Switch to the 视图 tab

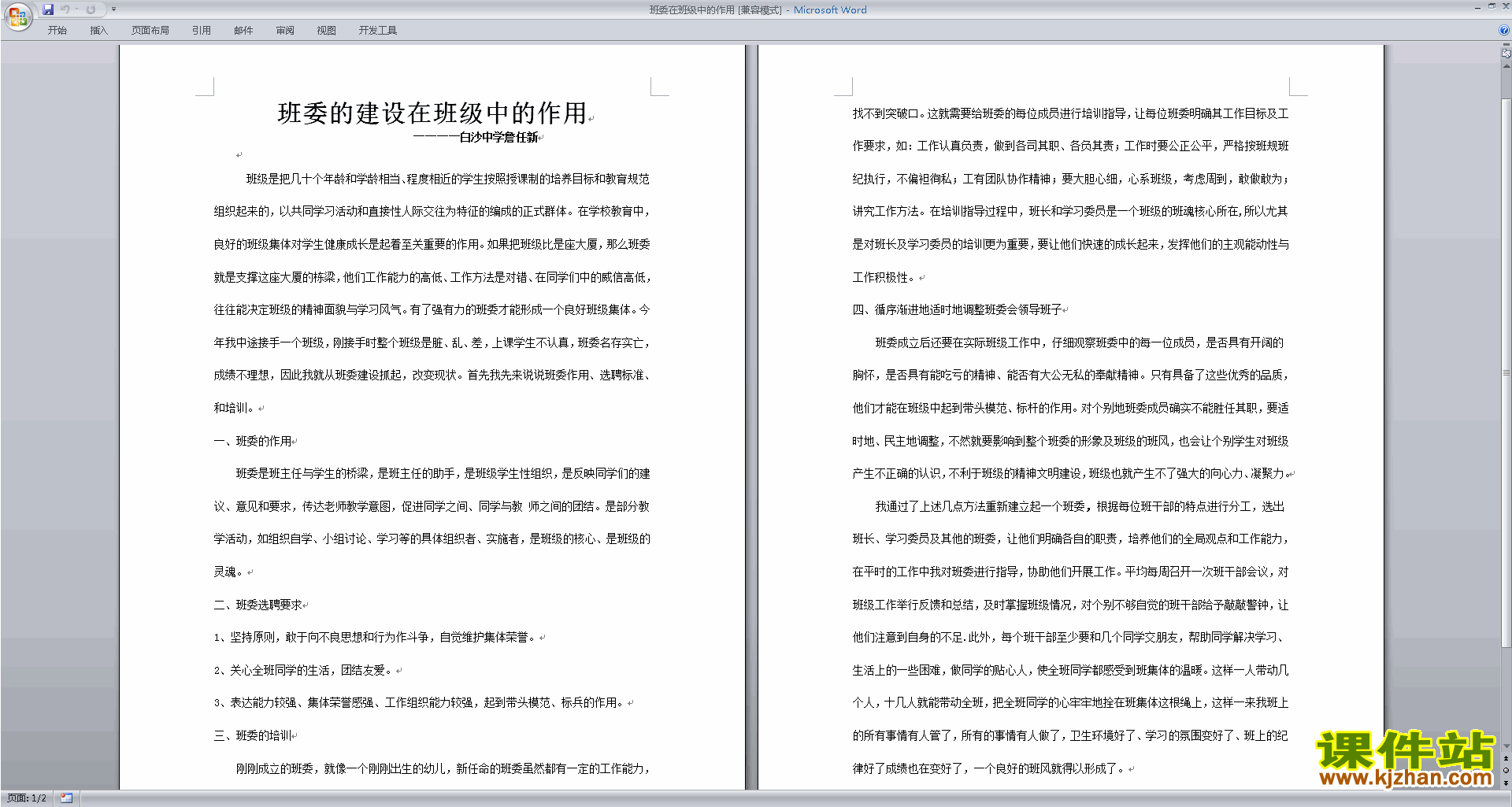pyautogui.click(x=326, y=31)
